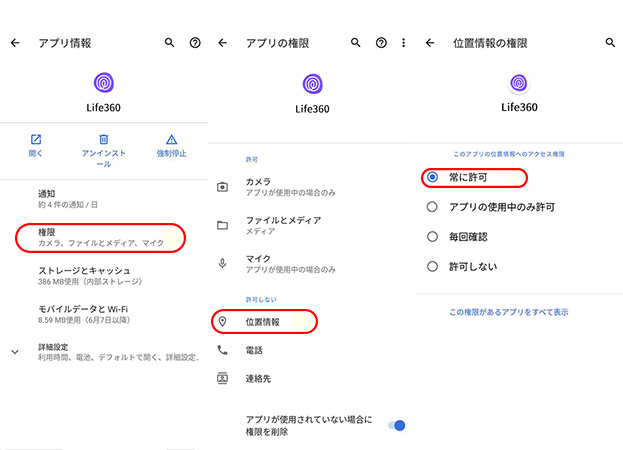623x450 pixels.
Task: Tap the folder icon beside ファイルとメディア
Action: 222,225
